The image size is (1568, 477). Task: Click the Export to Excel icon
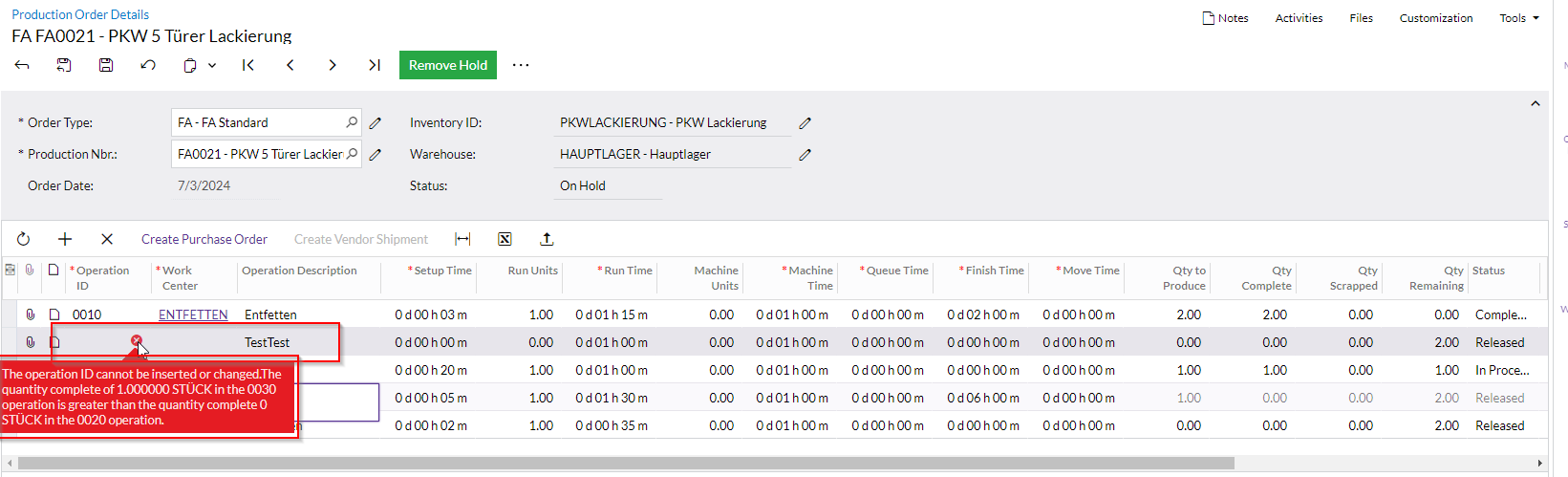coord(505,239)
